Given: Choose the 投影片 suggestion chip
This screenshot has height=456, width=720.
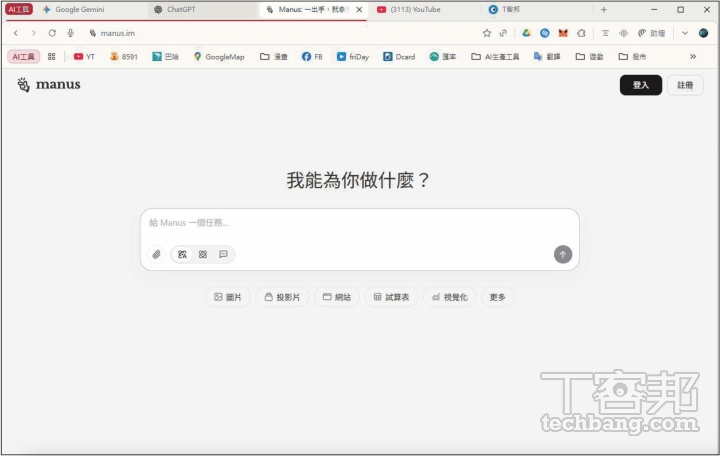Looking at the screenshot, I should (x=282, y=297).
